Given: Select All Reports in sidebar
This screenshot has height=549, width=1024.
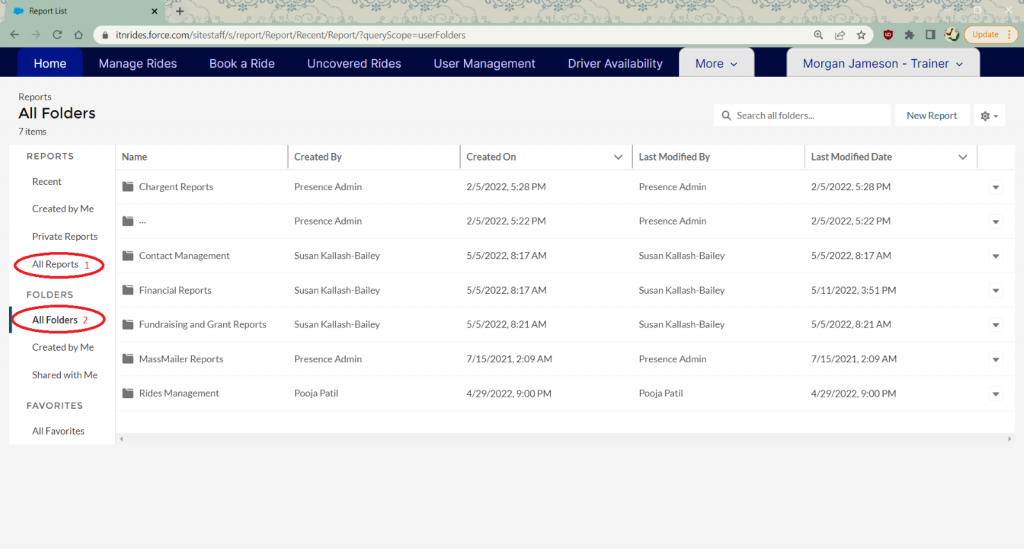Looking at the screenshot, I should 55,264.
